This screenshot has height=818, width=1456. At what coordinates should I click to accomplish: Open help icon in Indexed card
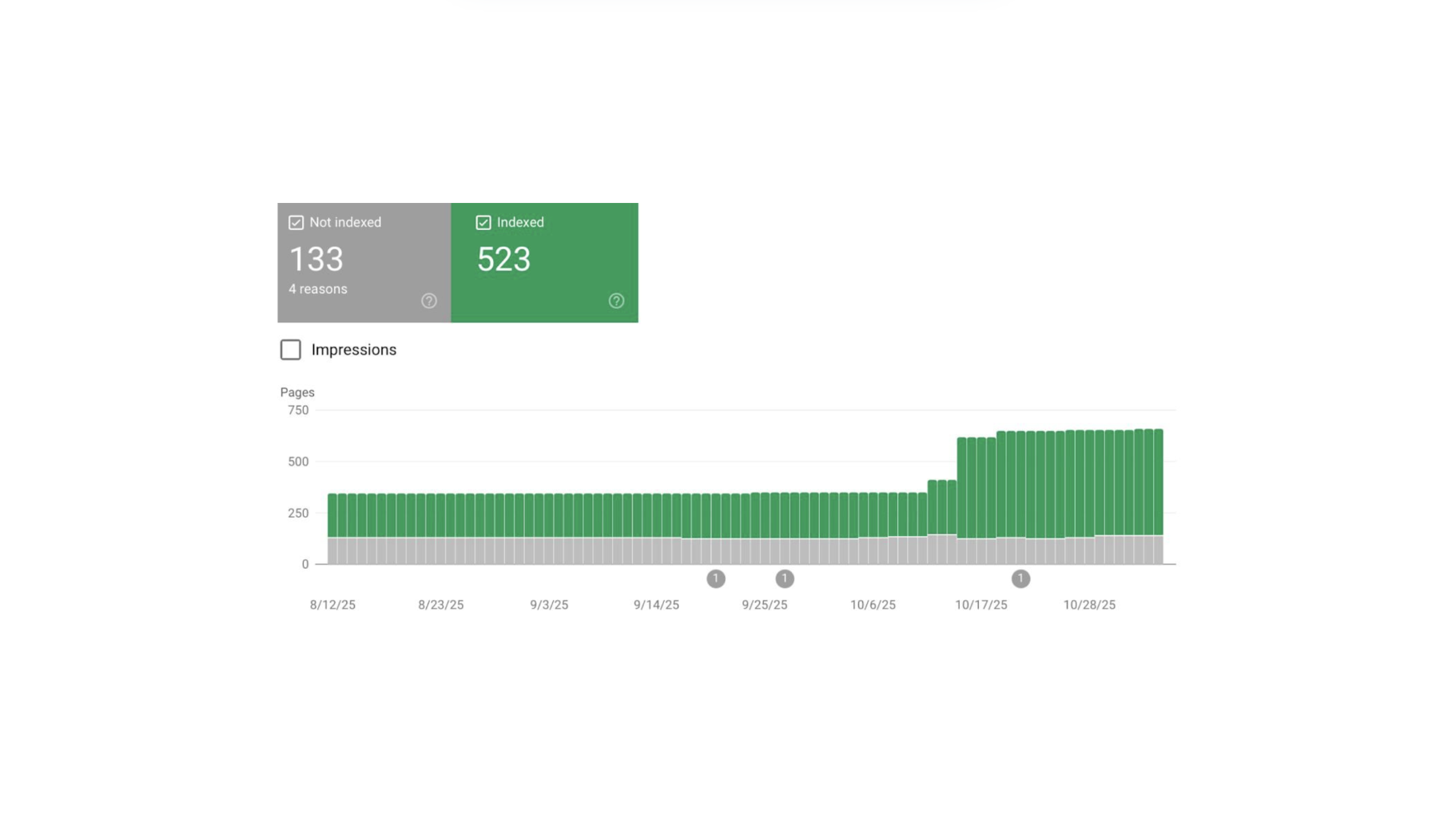(x=616, y=301)
